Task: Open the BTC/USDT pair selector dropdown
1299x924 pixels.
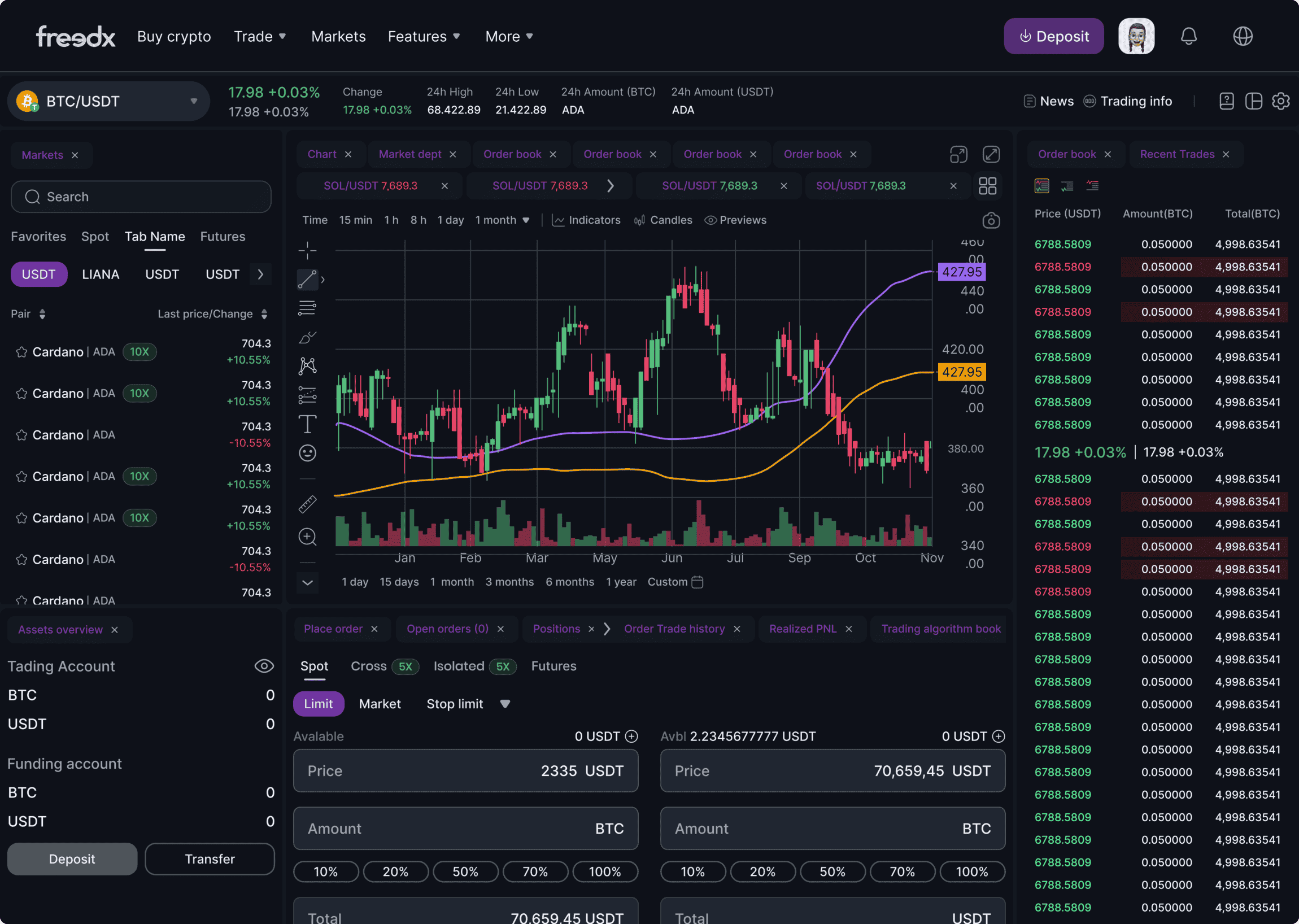Action: pyautogui.click(x=108, y=101)
